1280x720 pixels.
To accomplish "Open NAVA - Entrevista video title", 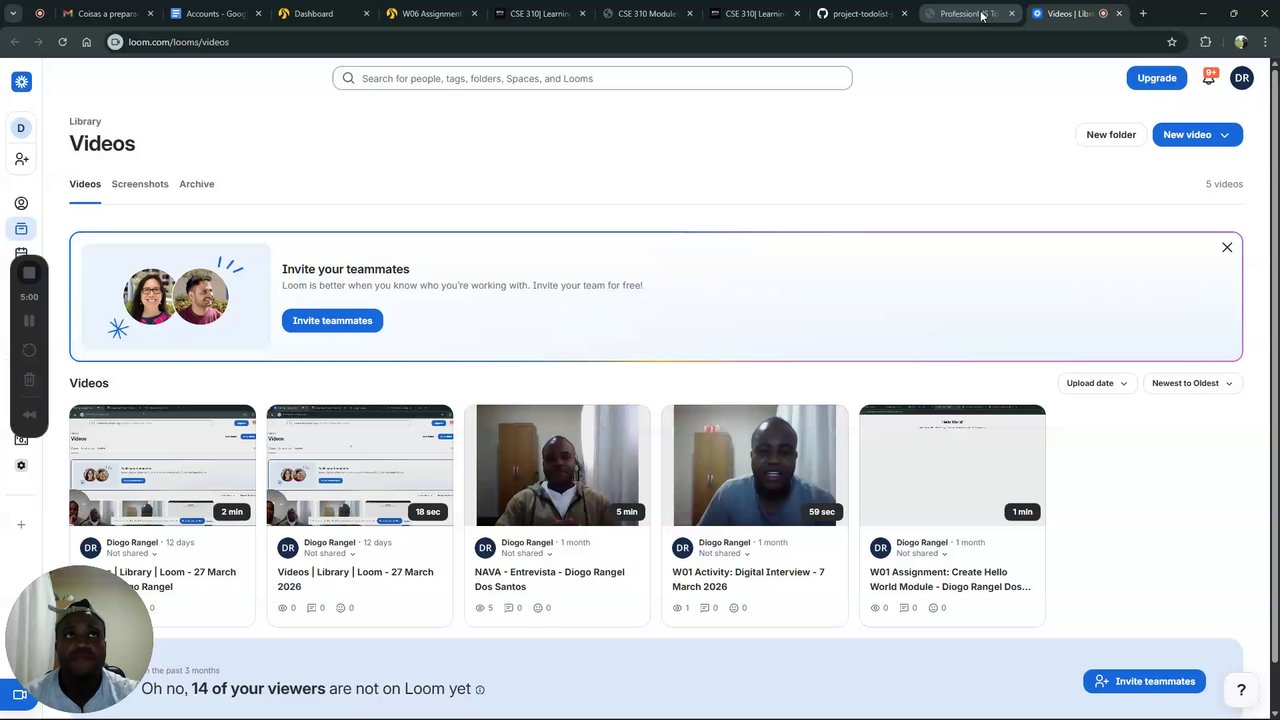I will click(x=549, y=579).
